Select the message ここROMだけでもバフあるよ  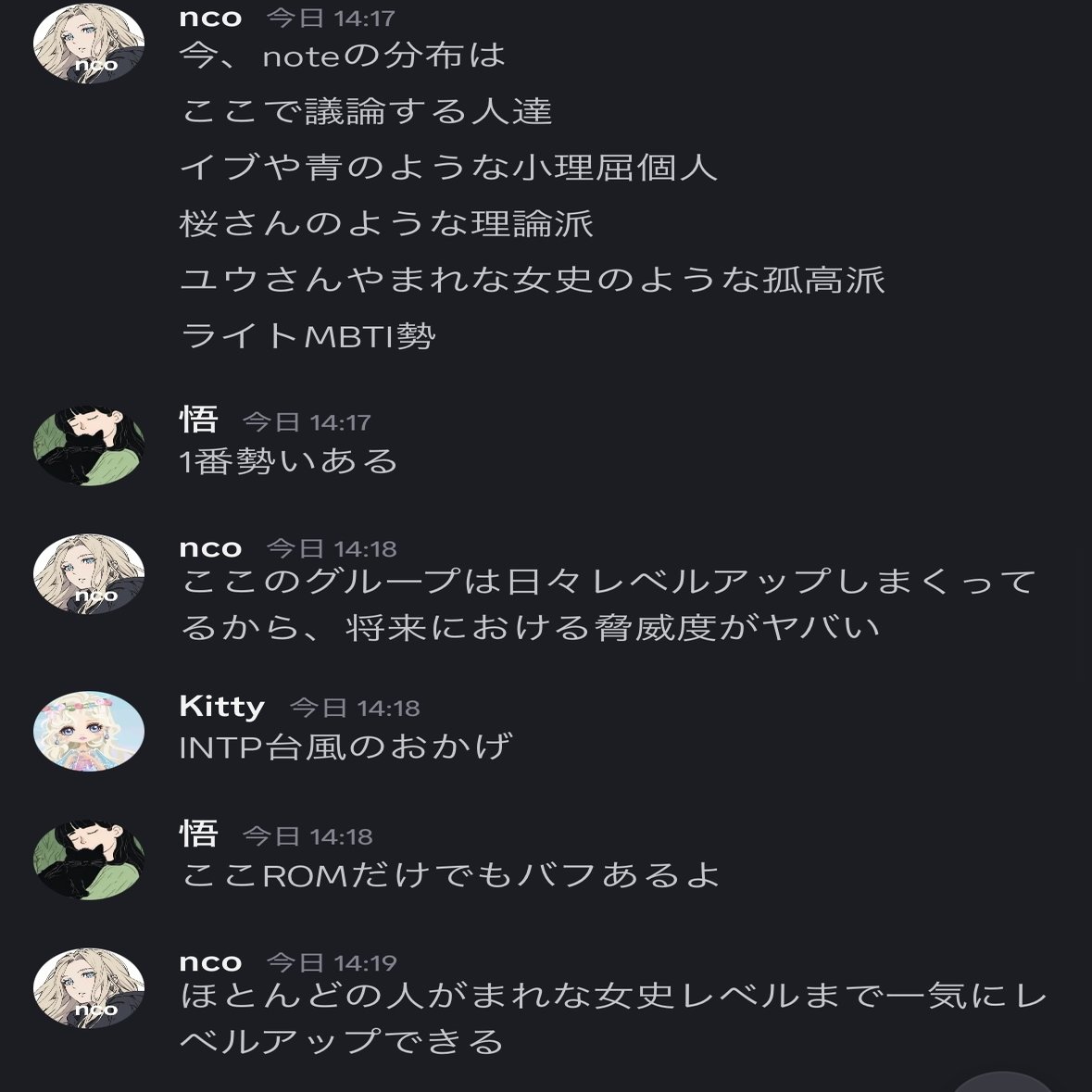coord(450,875)
